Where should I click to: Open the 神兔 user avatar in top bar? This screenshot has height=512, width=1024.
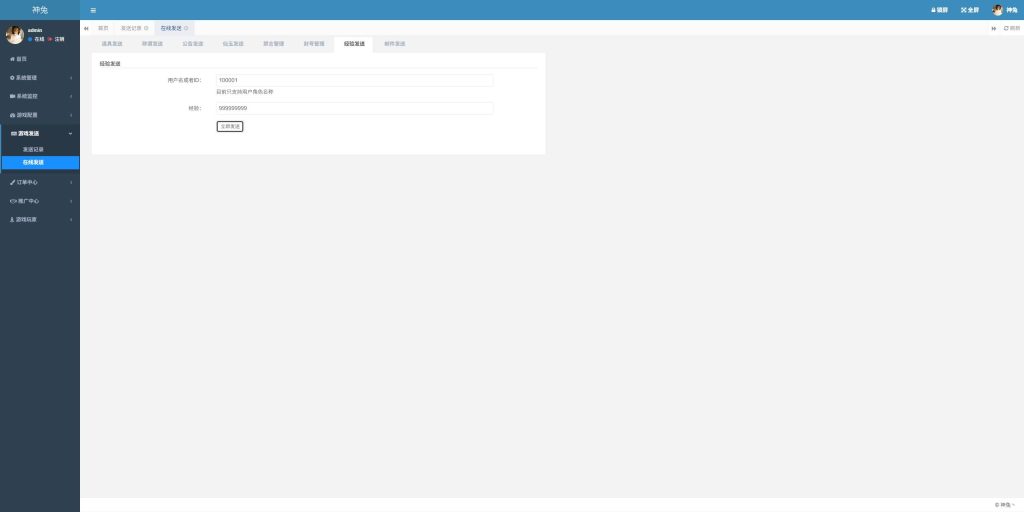click(997, 10)
